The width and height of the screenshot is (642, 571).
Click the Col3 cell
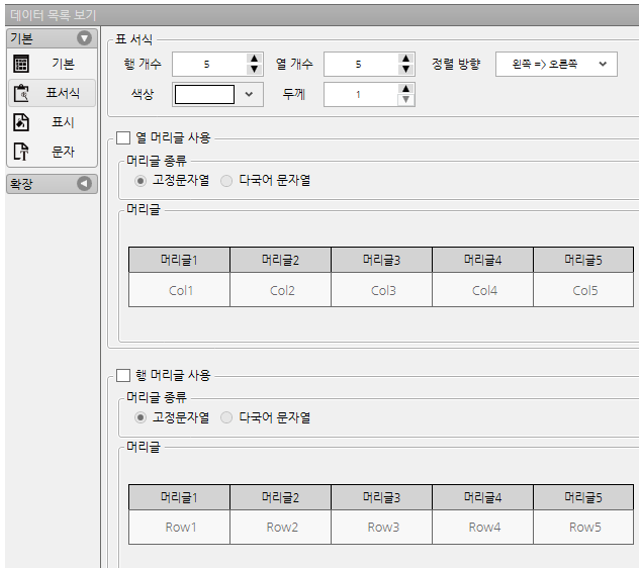coord(382,290)
